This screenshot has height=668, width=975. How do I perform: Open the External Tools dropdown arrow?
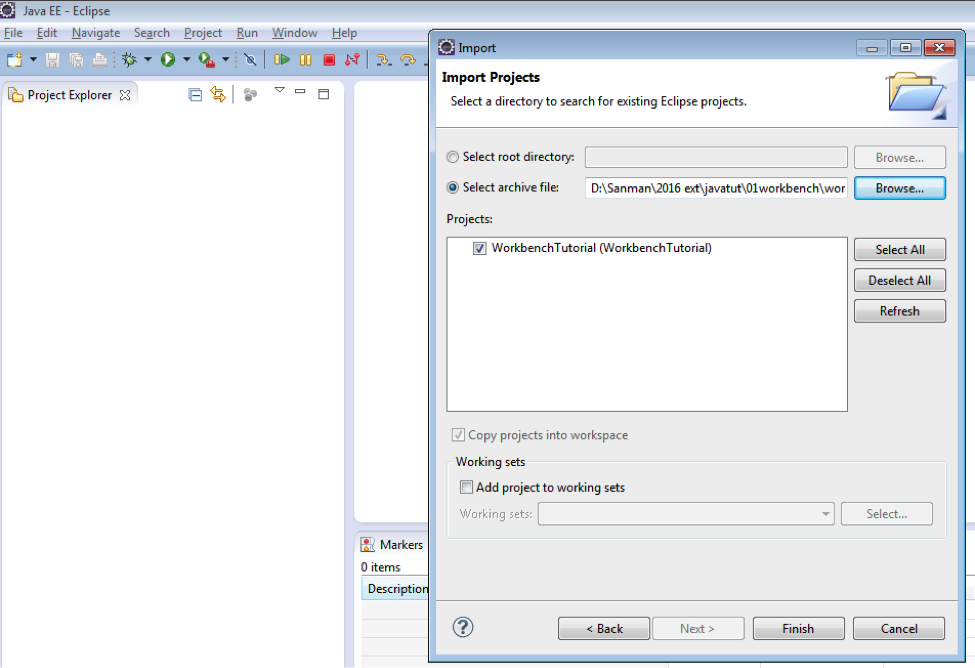click(226, 60)
